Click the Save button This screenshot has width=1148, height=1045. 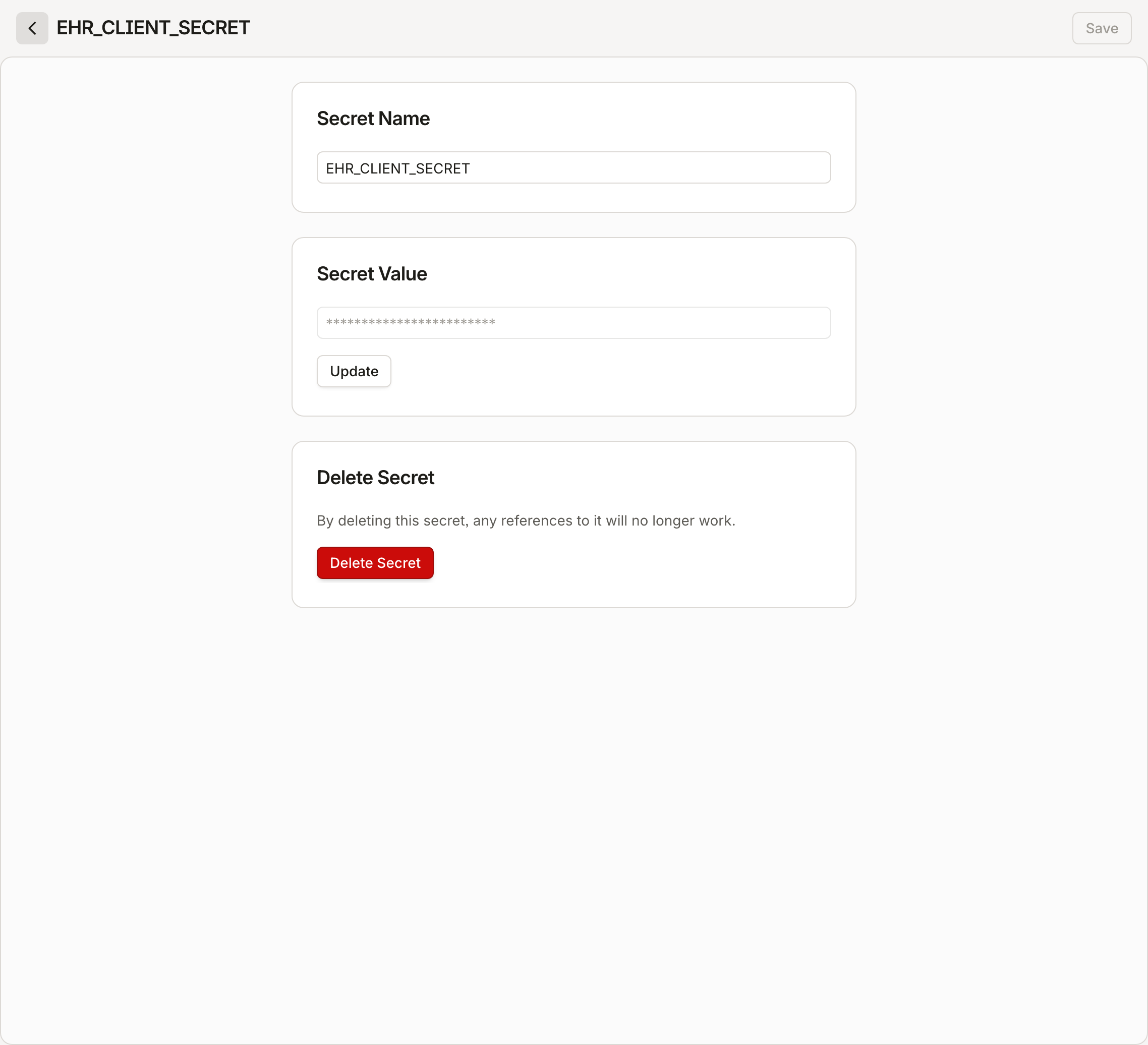(x=1101, y=28)
